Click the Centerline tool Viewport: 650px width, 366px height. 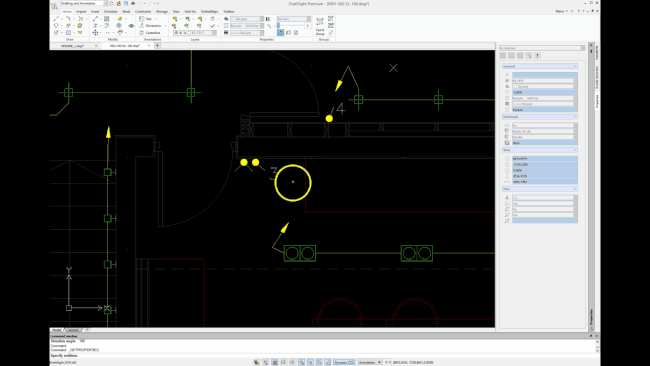[150, 33]
